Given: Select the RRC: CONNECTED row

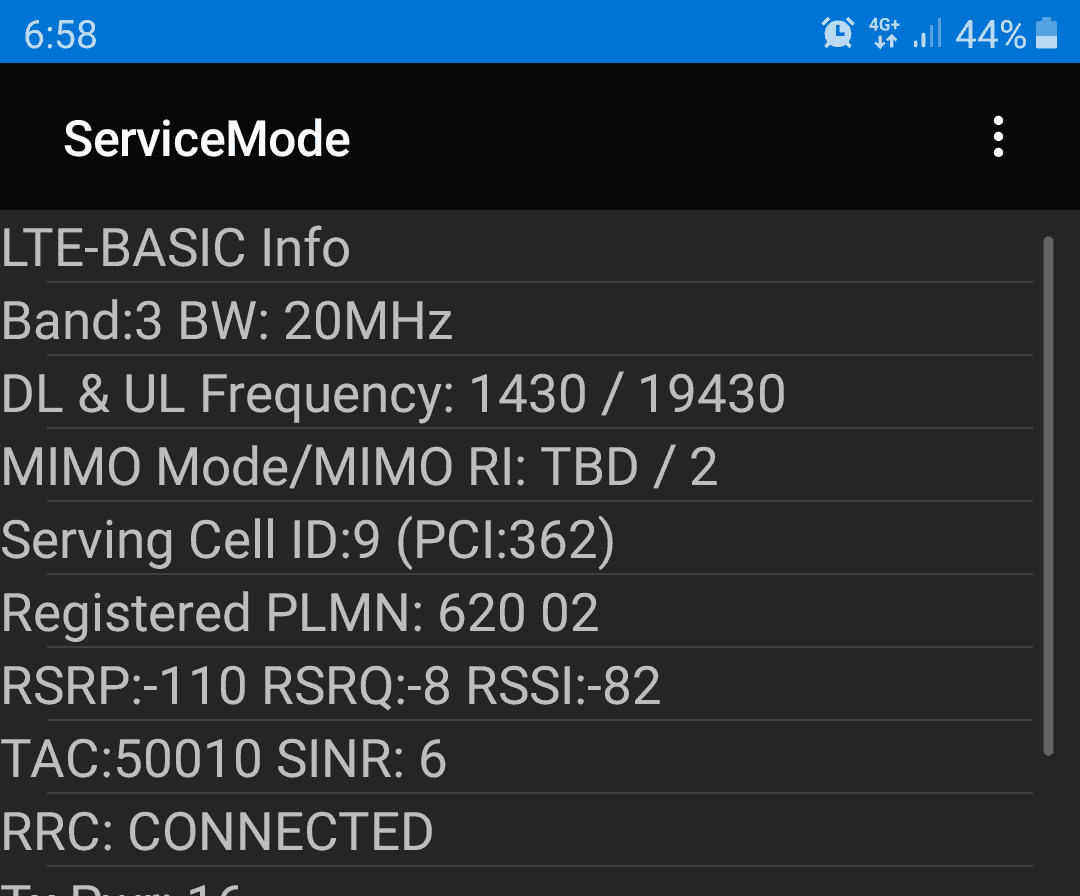Looking at the screenshot, I should click(x=216, y=831).
